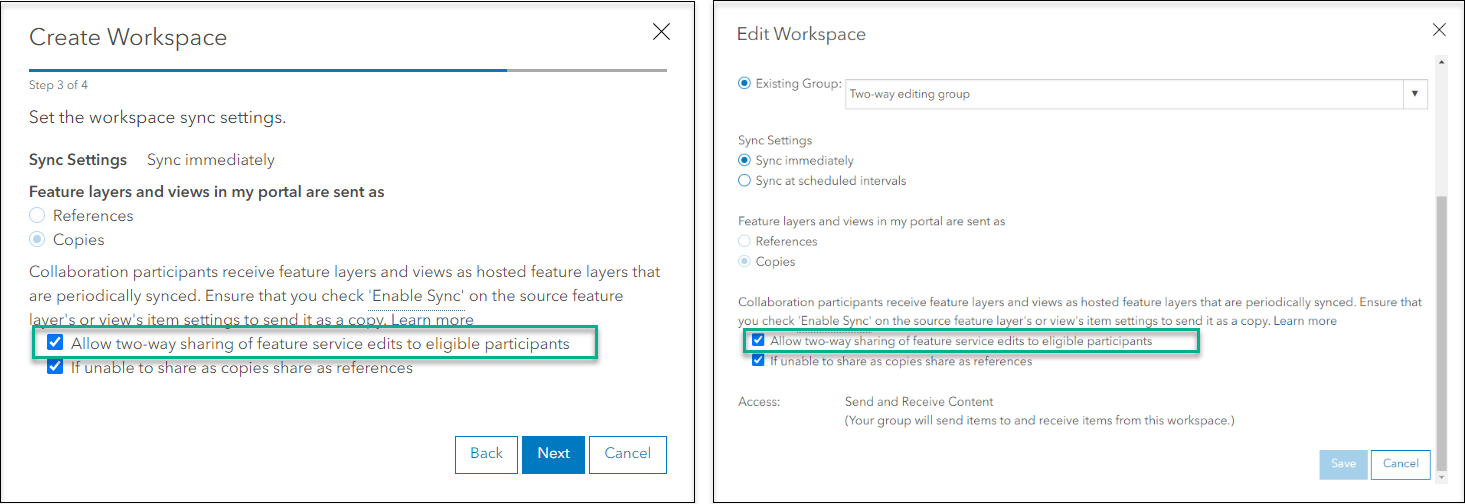Toggle two-way sharing checkbox in Edit Workspace
Screen dimensions: 1465x504
coord(759,341)
